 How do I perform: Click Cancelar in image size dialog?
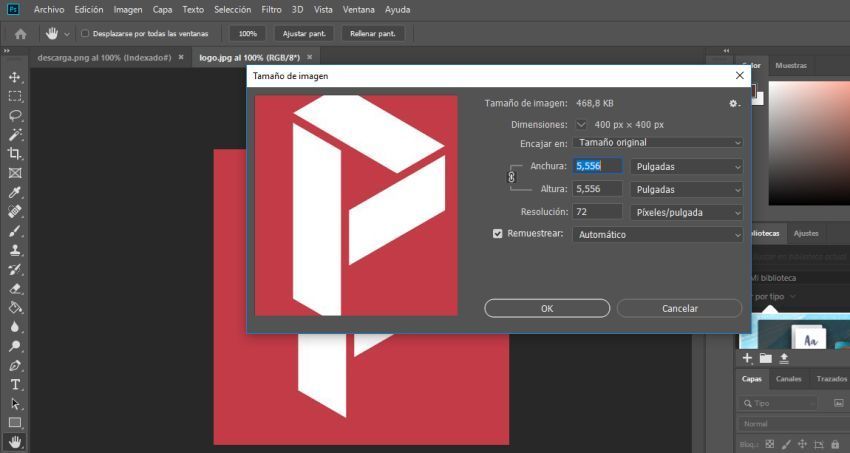click(x=680, y=308)
